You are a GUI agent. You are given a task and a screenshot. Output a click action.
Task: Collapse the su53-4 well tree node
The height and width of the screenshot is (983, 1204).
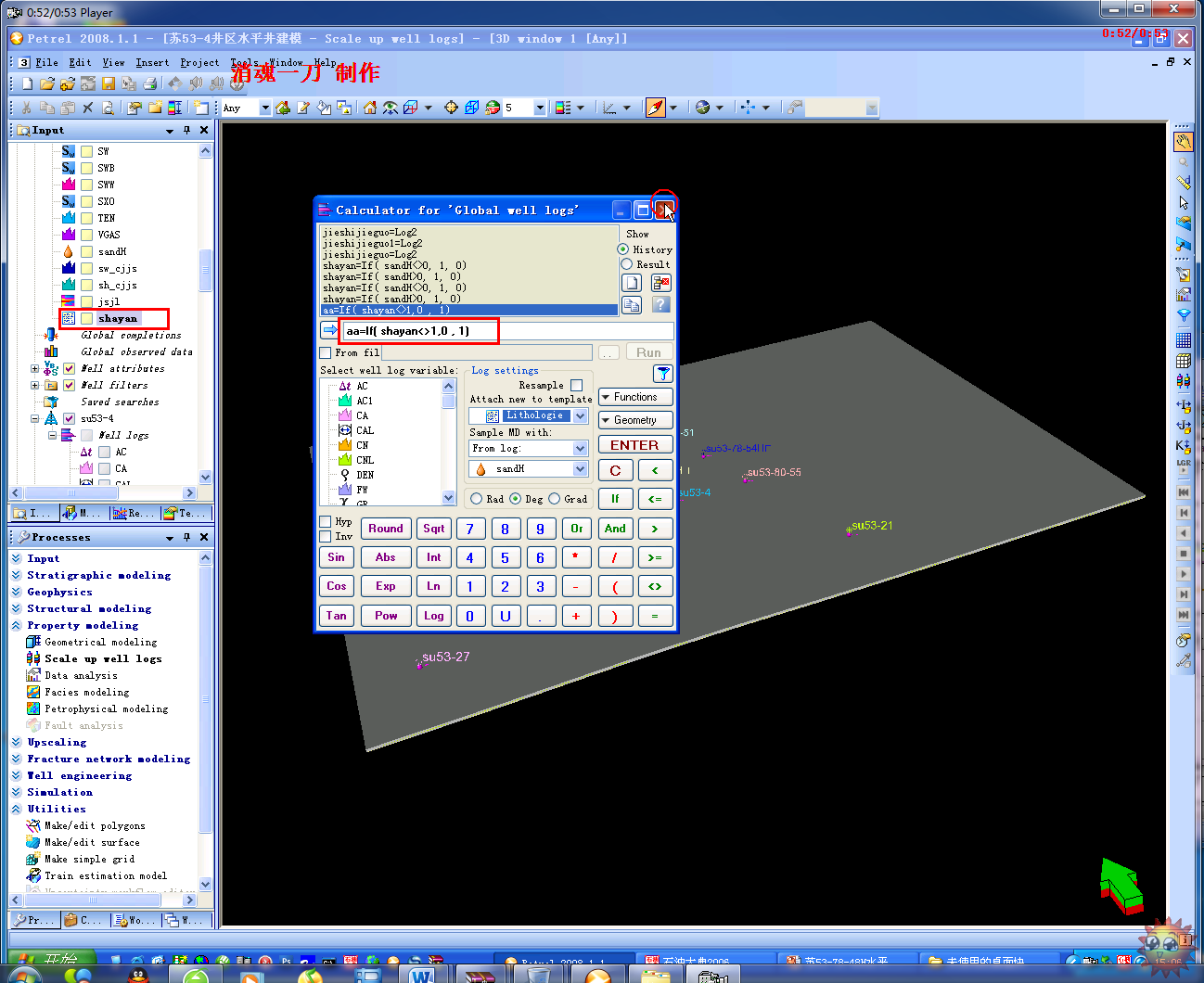[x=35, y=419]
